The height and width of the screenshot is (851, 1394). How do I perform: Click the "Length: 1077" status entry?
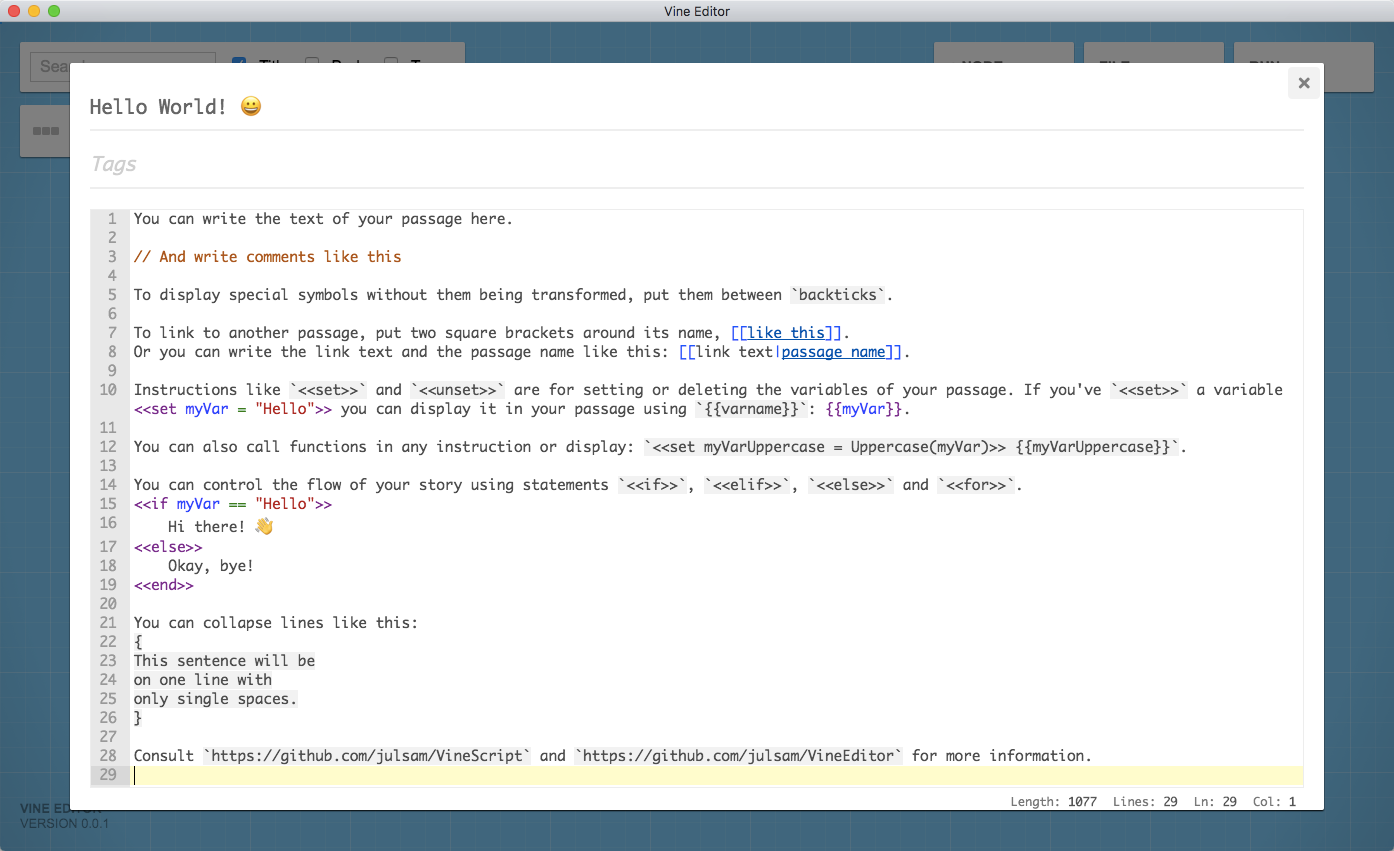[x=1053, y=802]
